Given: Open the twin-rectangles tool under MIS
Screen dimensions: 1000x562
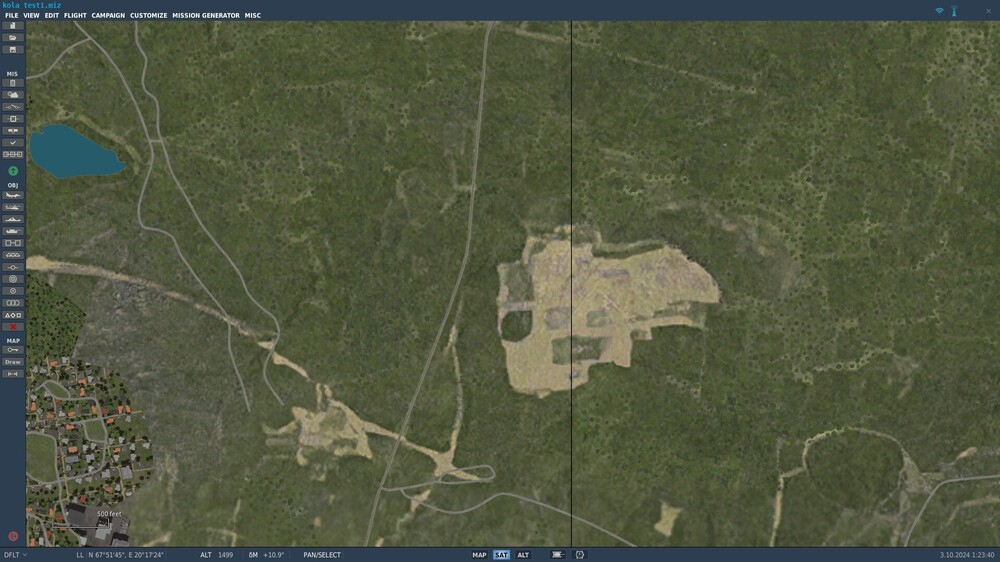Looking at the screenshot, I should (x=13, y=131).
